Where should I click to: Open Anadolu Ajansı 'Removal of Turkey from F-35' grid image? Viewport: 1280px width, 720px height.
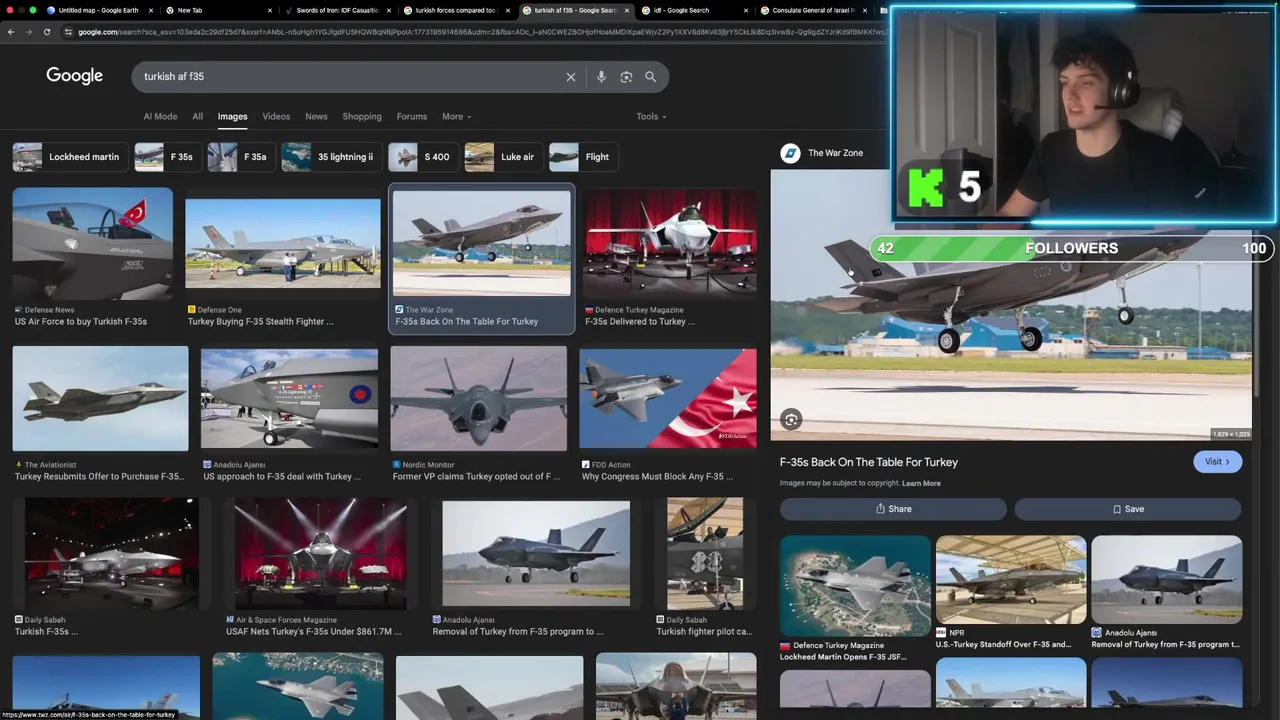(x=536, y=553)
